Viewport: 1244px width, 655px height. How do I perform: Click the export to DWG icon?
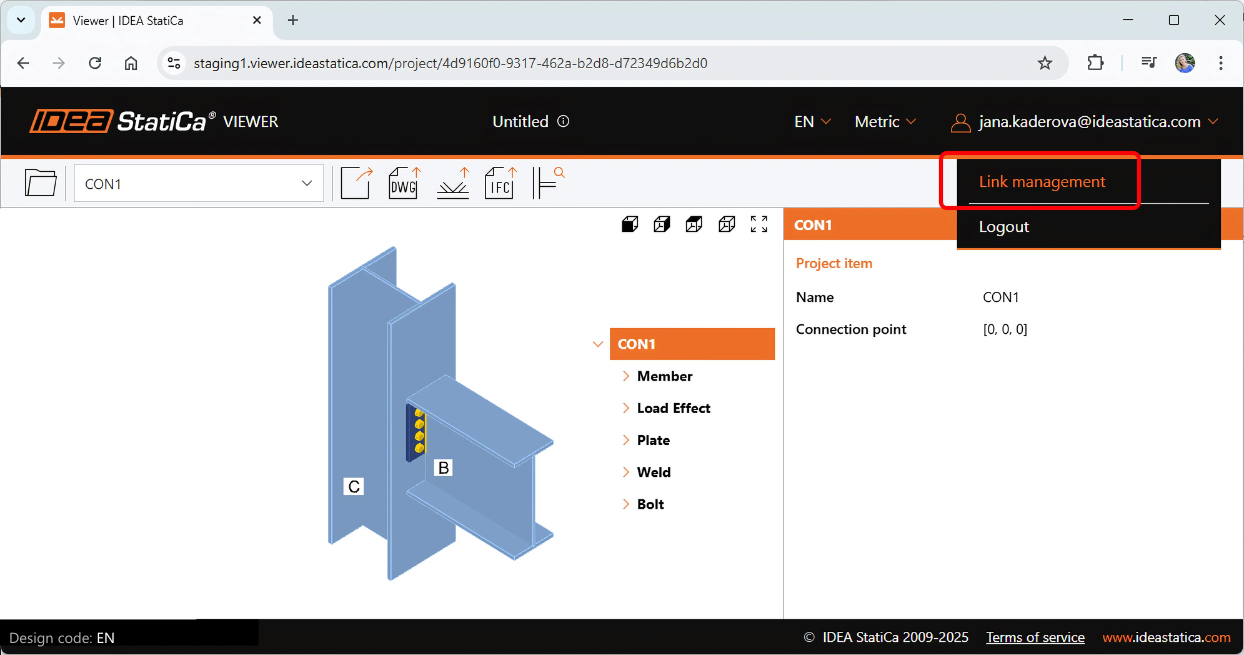pyautogui.click(x=404, y=183)
